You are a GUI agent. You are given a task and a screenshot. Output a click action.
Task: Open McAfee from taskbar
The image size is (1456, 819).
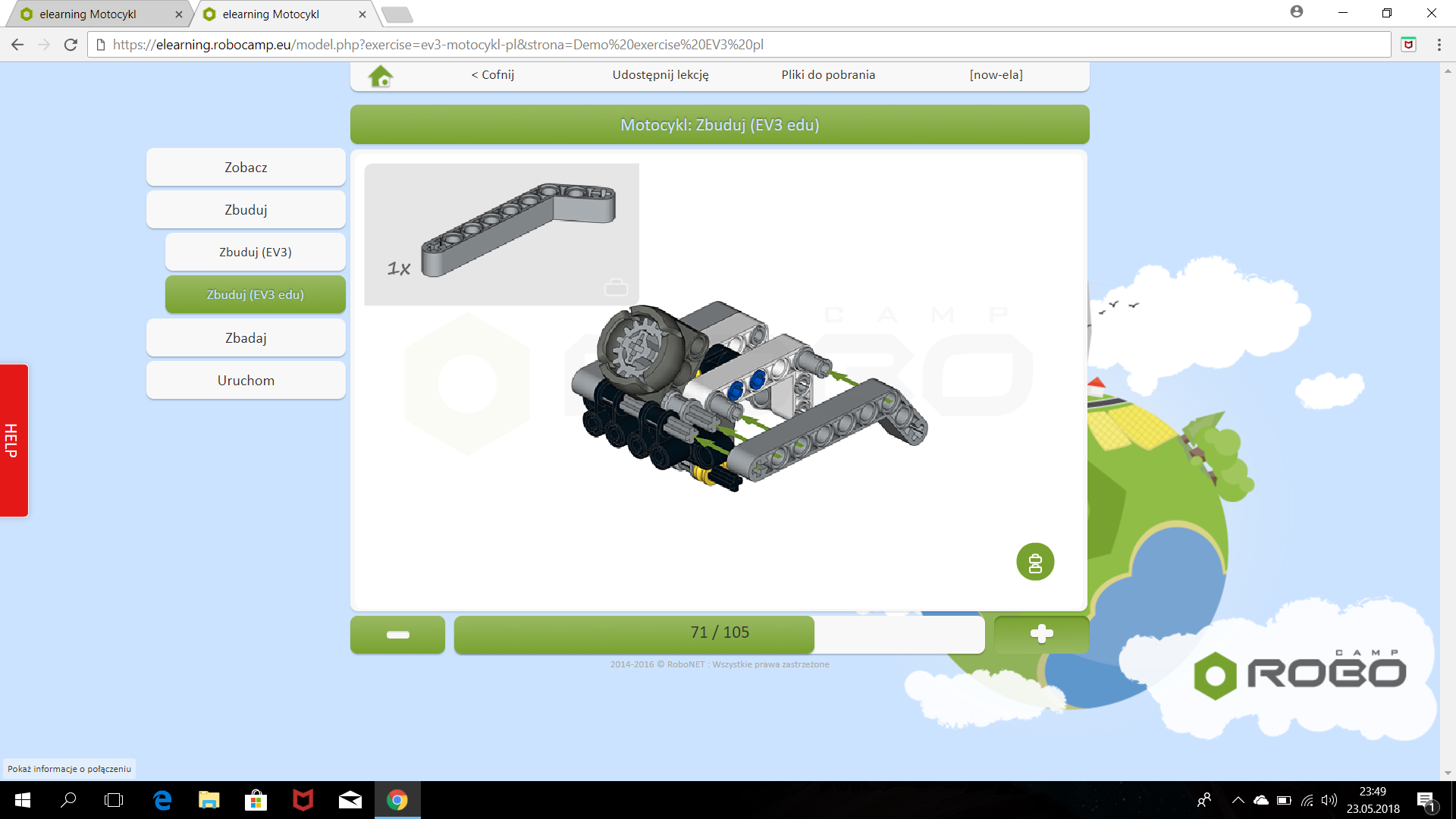303,800
